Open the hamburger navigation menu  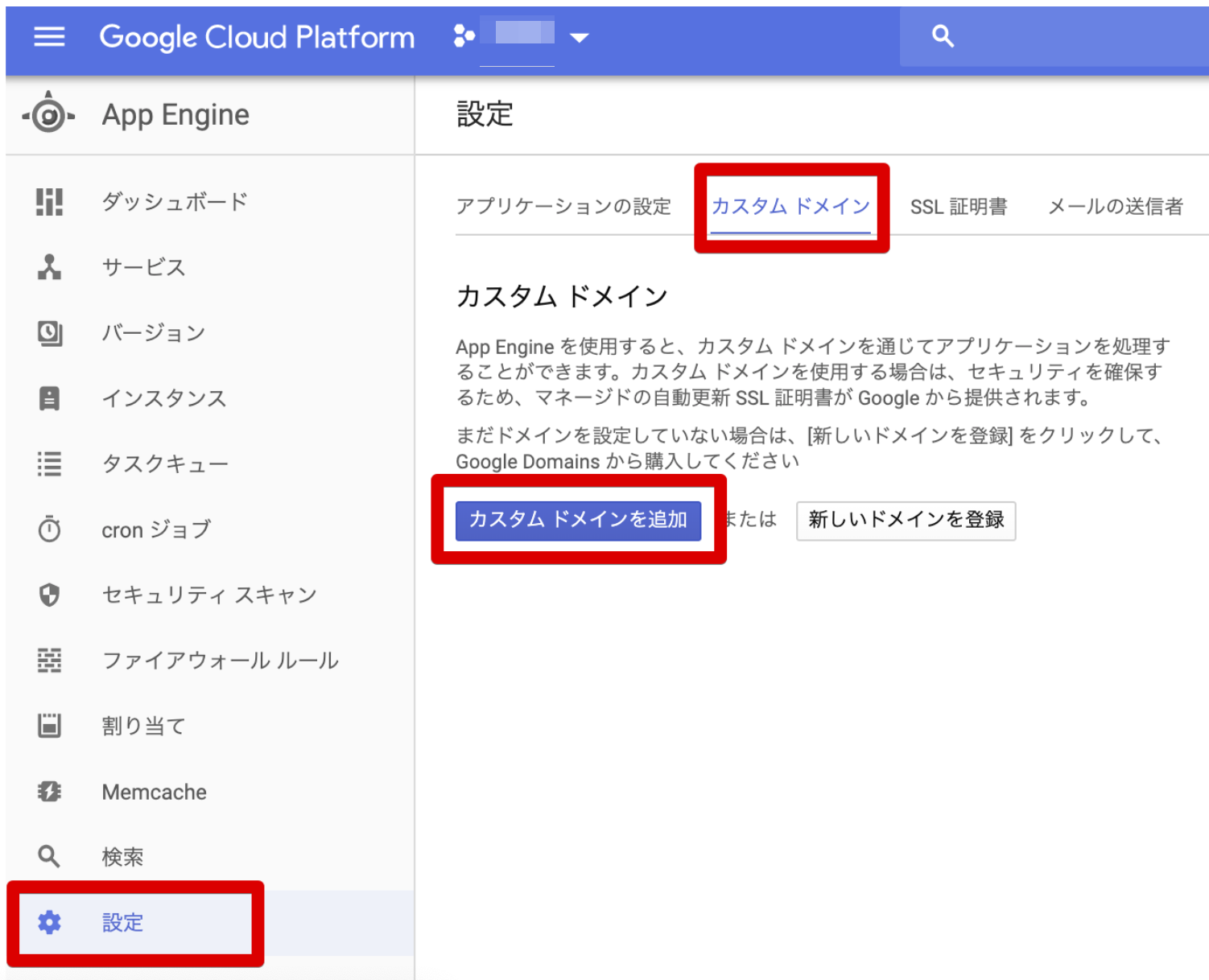point(49,36)
